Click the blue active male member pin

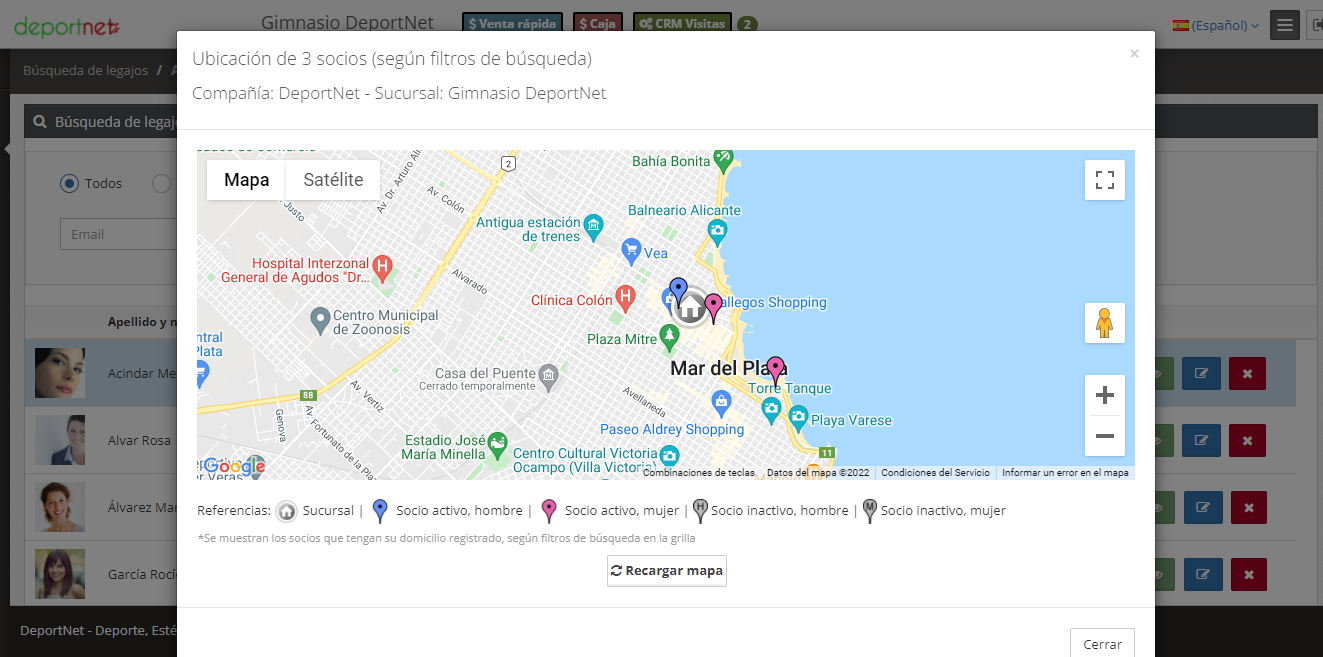tap(678, 291)
